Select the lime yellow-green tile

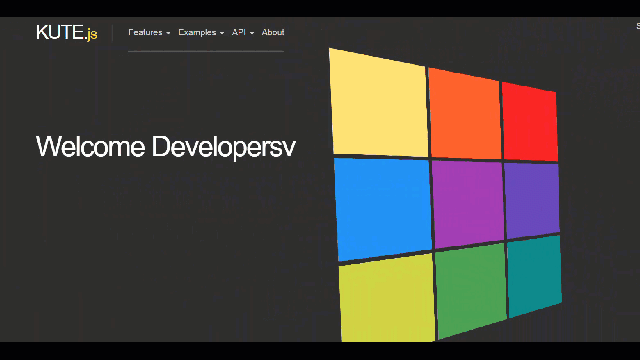click(387, 299)
